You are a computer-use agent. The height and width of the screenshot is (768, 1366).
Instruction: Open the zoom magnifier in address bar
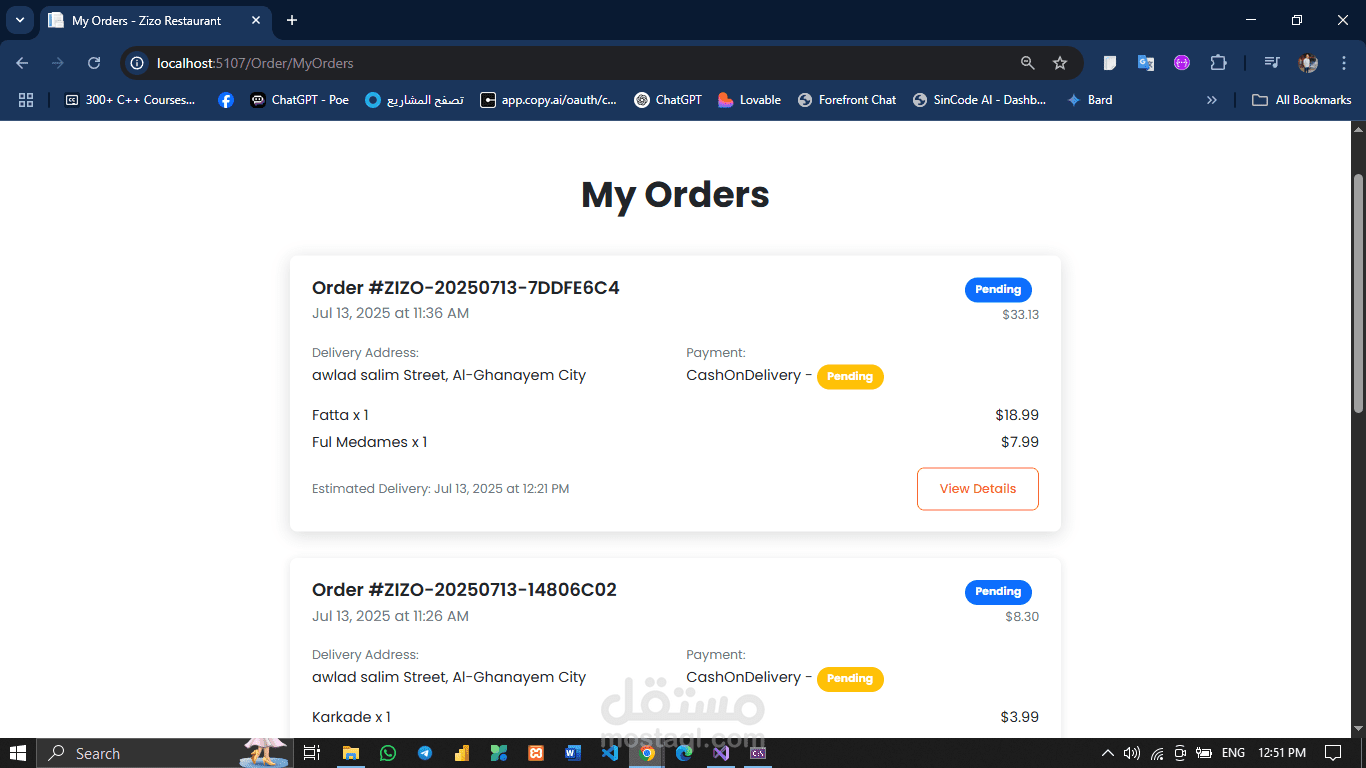coord(1027,63)
